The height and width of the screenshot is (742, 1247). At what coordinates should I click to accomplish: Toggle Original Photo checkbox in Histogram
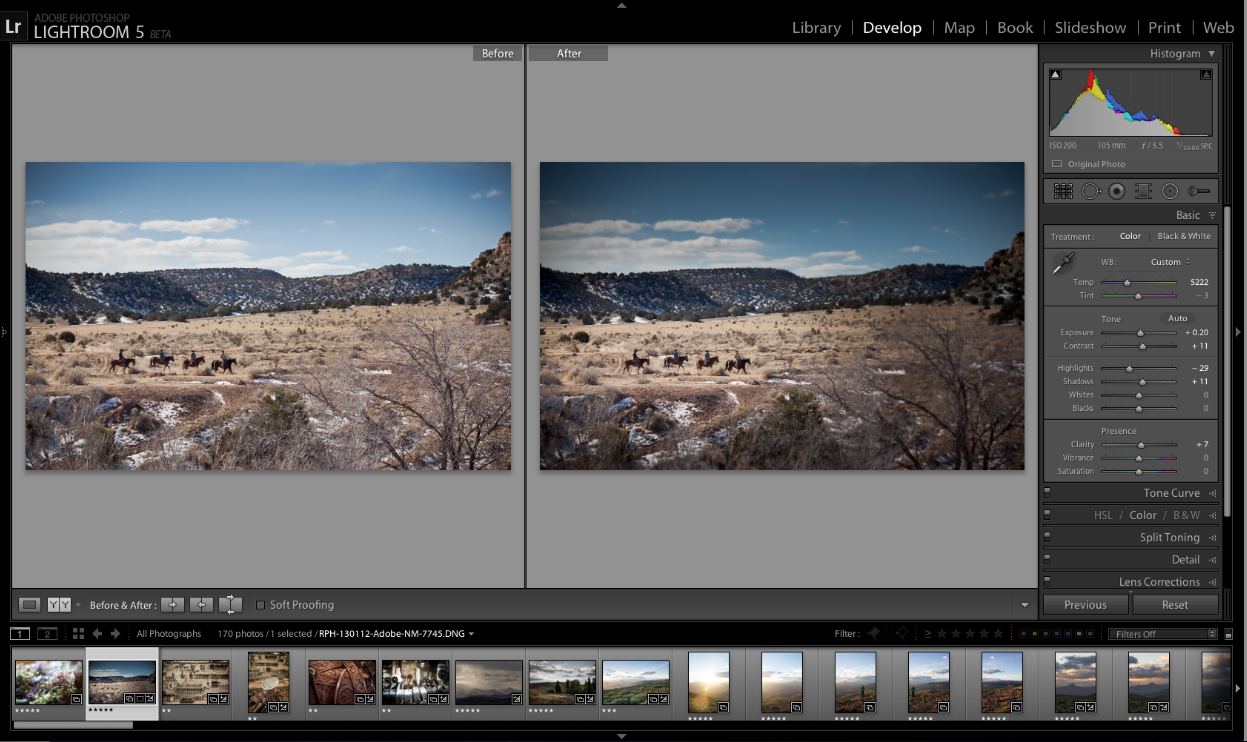[x=1057, y=164]
